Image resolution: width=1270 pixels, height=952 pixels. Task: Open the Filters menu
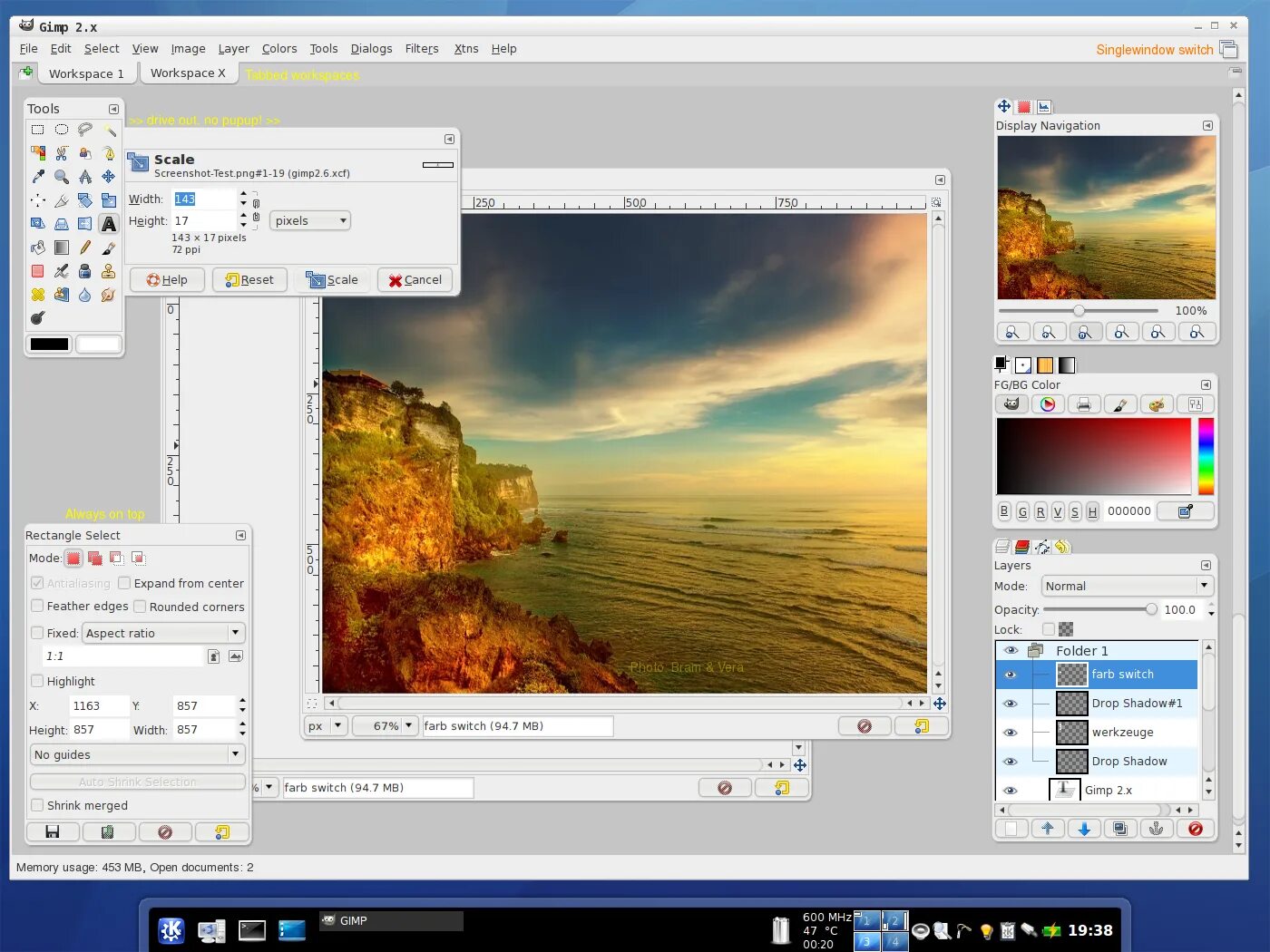pos(421,48)
